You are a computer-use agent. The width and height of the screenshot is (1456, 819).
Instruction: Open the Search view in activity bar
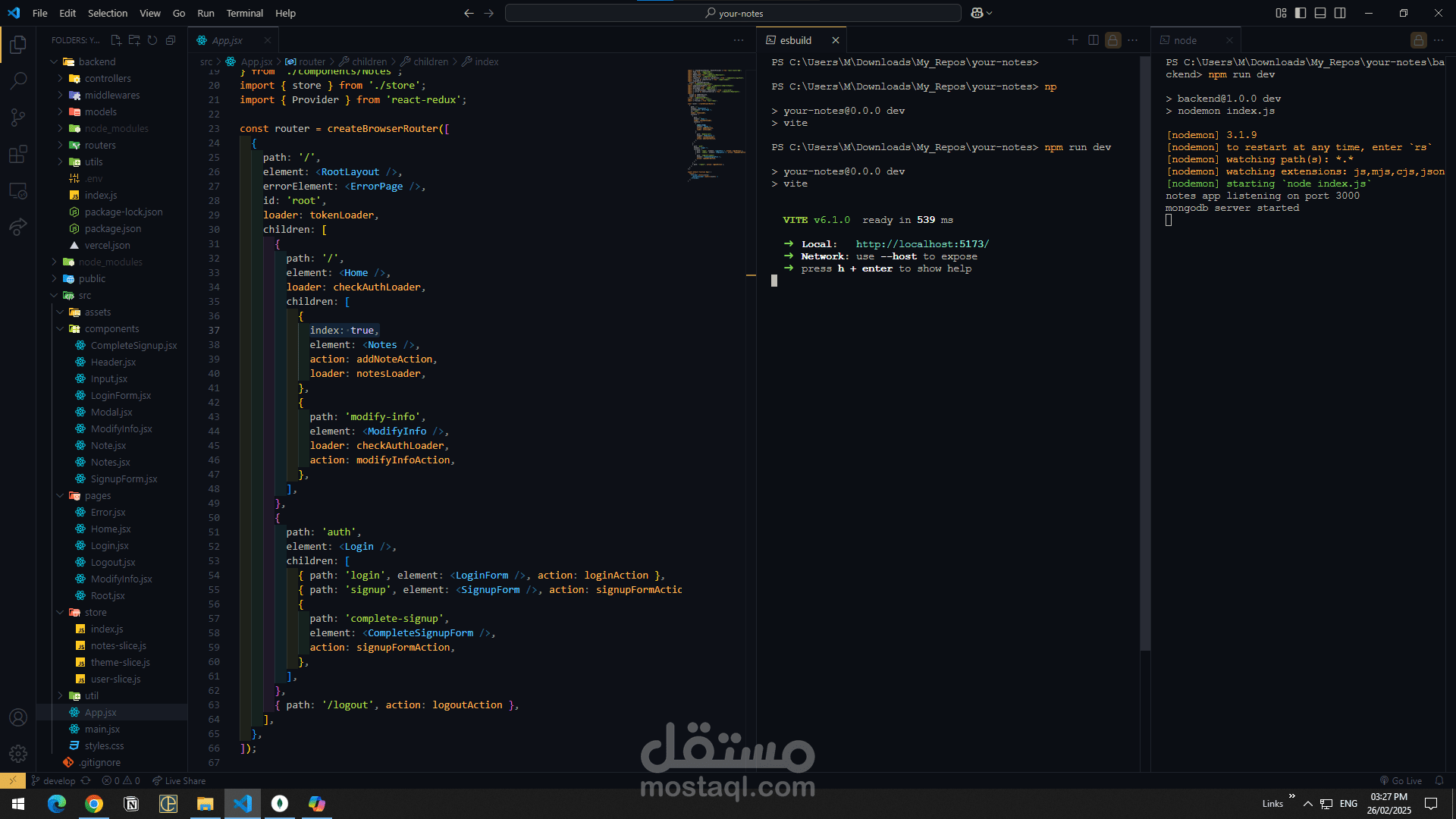[x=18, y=80]
